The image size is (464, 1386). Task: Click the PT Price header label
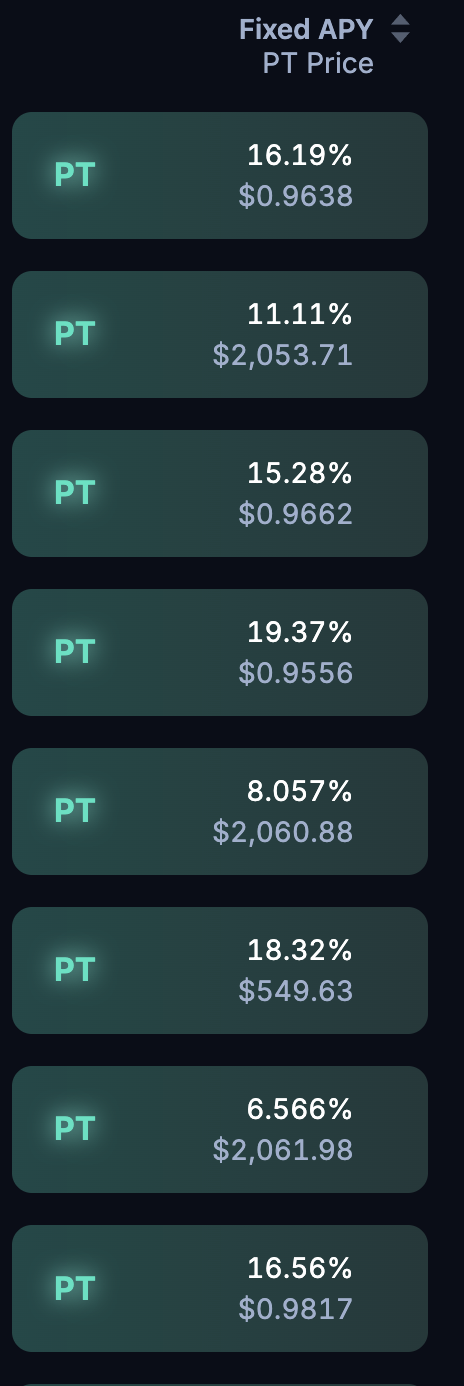(318, 64)
